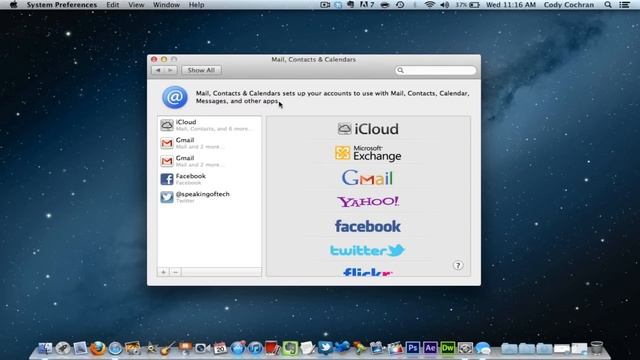Image resolution: width=640 pixels, height=360 pixels.
Task: Click the plus button to add account
Action: tap(163, 272)
